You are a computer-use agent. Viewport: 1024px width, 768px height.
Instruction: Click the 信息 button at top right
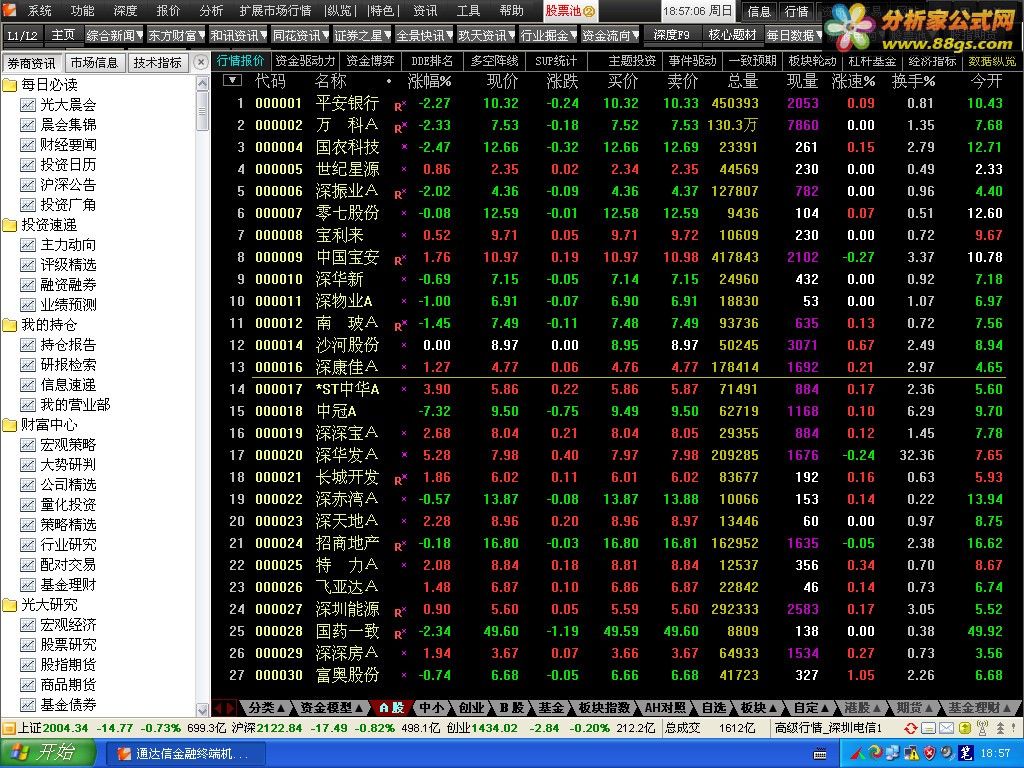point(759,11)
